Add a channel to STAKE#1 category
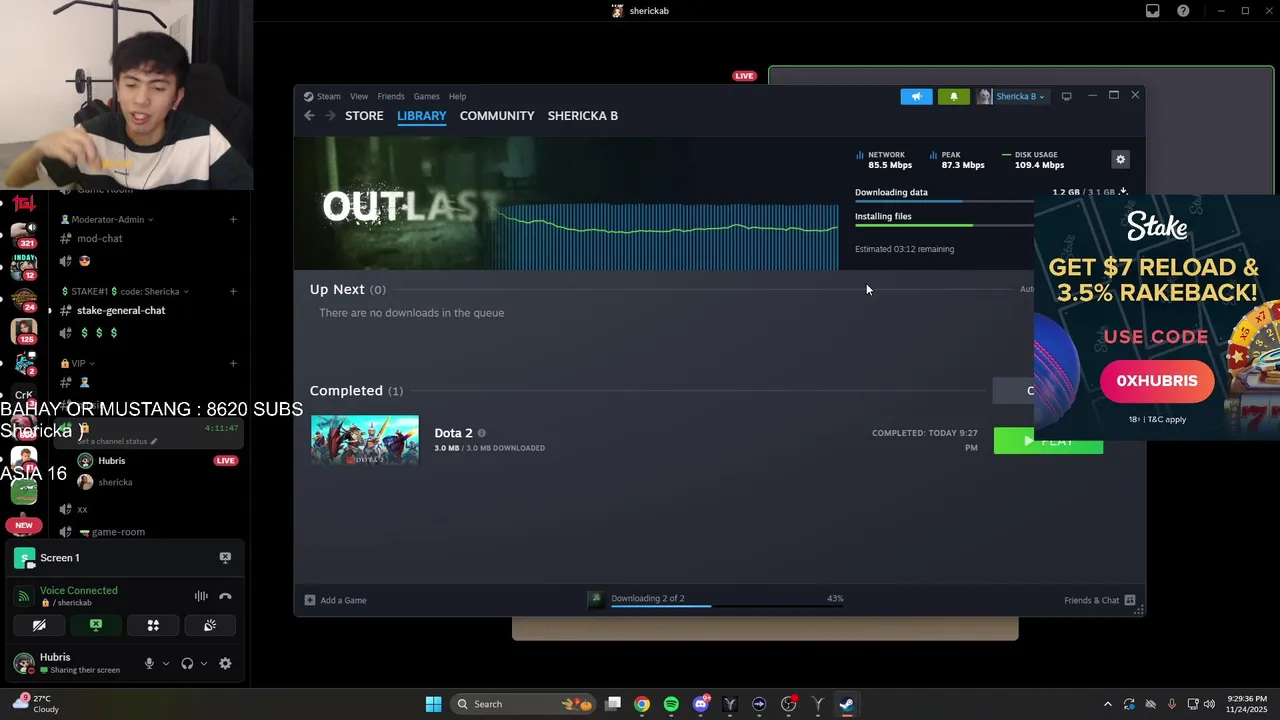This screenshot has height=720, width=1280. pos(233,291)
